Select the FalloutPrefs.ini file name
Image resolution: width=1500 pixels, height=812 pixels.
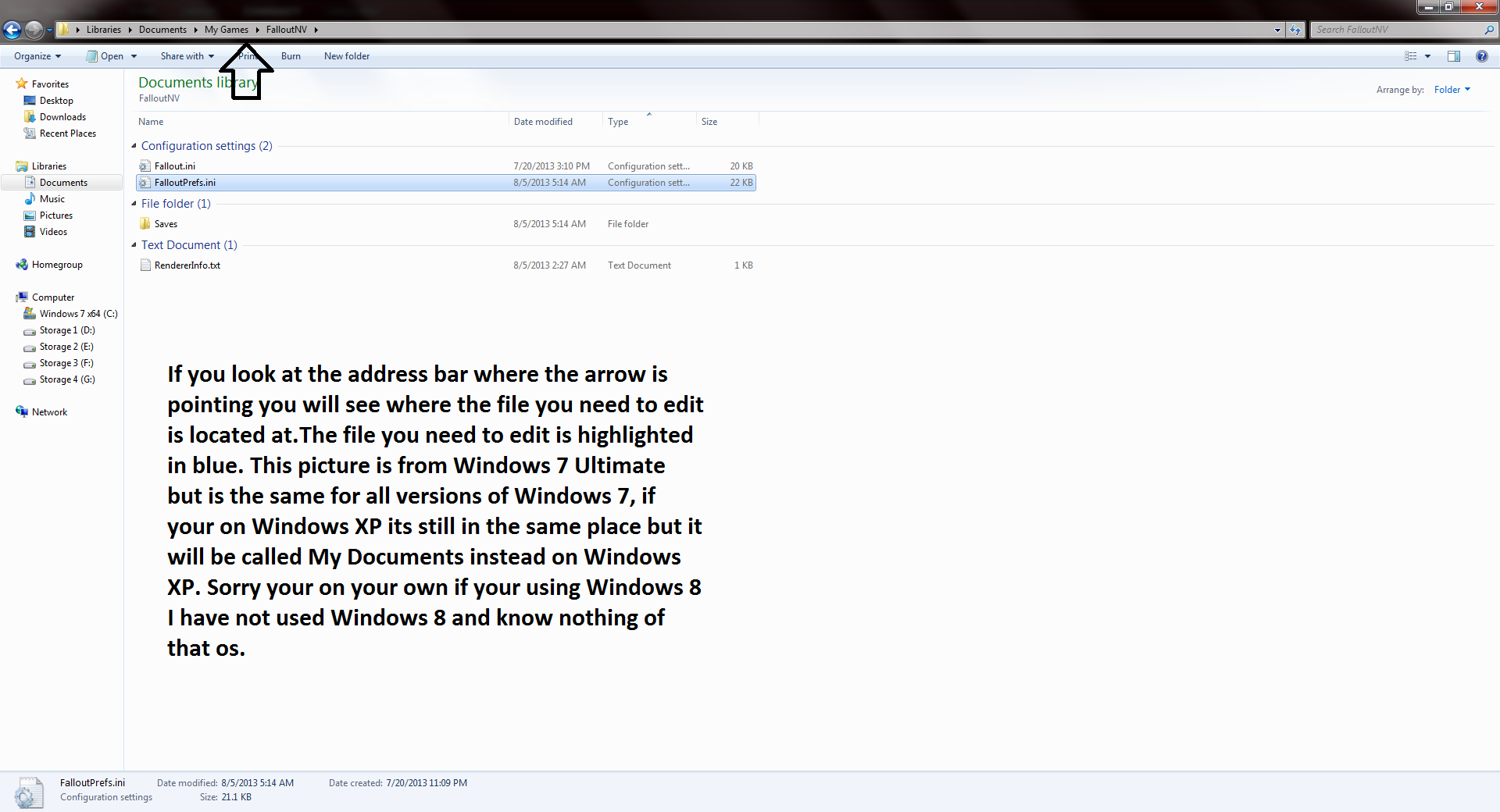185,183
